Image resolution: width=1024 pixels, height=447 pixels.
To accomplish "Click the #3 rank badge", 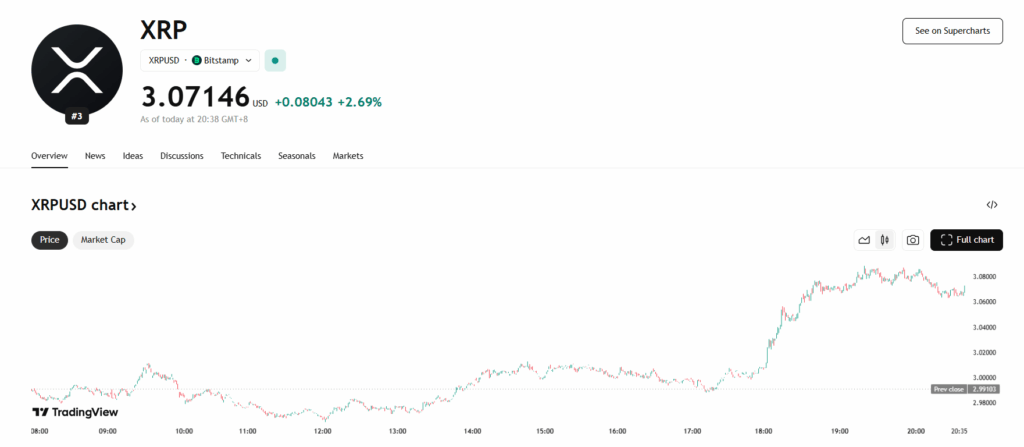I will coord(77,116).
